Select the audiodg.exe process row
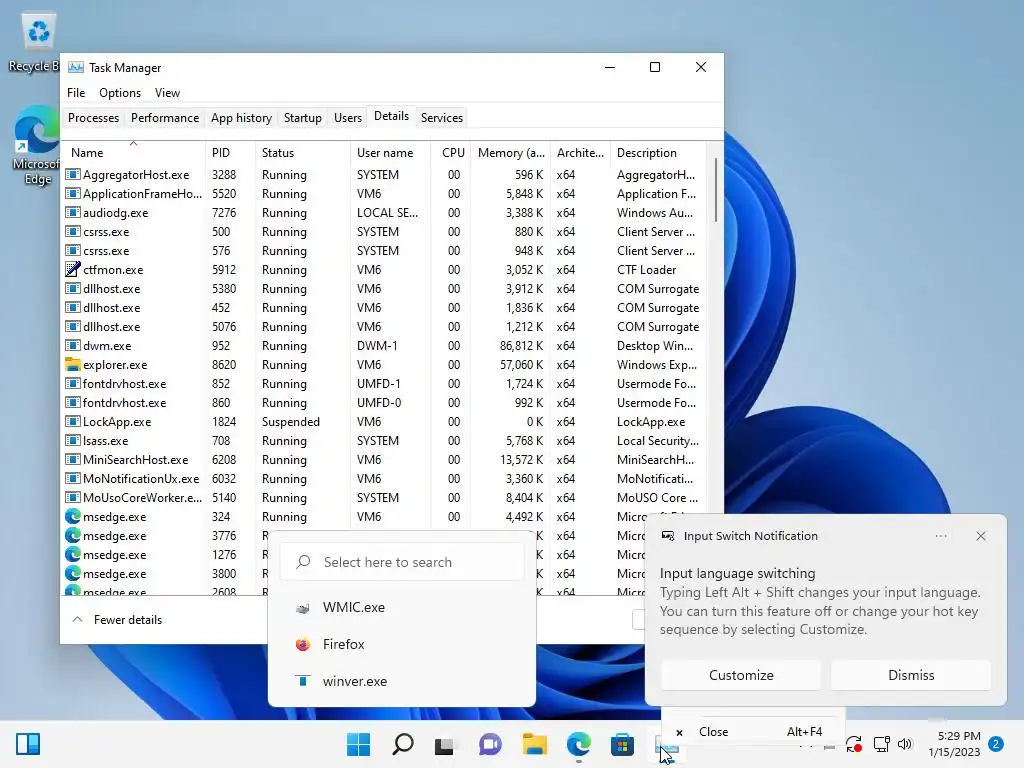The height and width of the screenshot is (768, 1024). click(x=385, y=212)
